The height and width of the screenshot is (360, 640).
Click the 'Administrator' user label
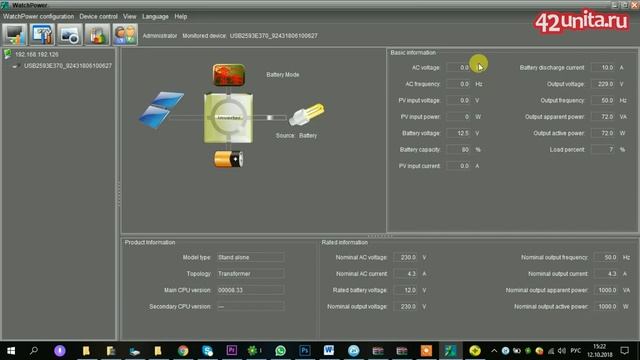coord(160,36)
